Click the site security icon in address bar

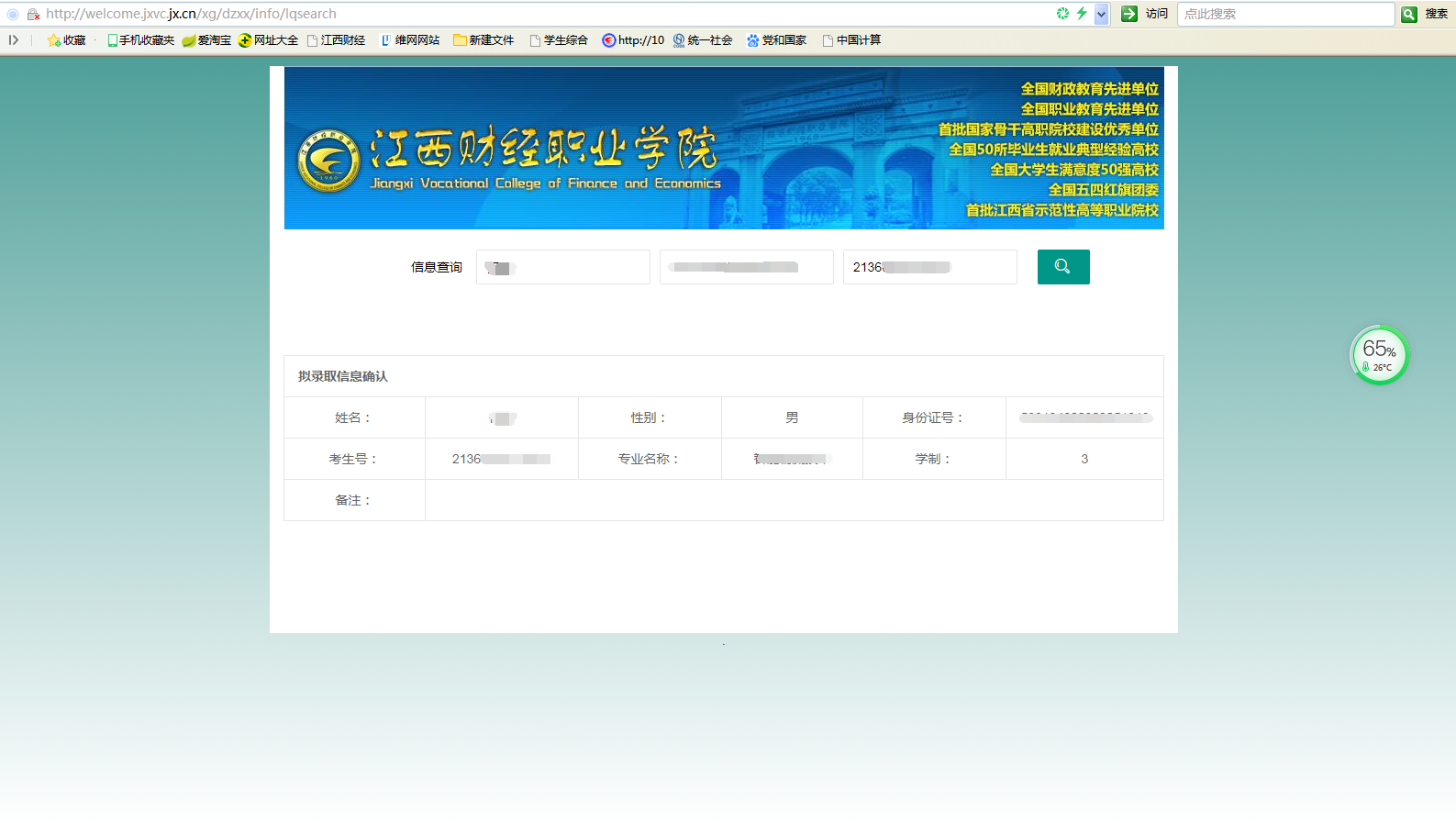pyautogui.click(x=33, y=14)
